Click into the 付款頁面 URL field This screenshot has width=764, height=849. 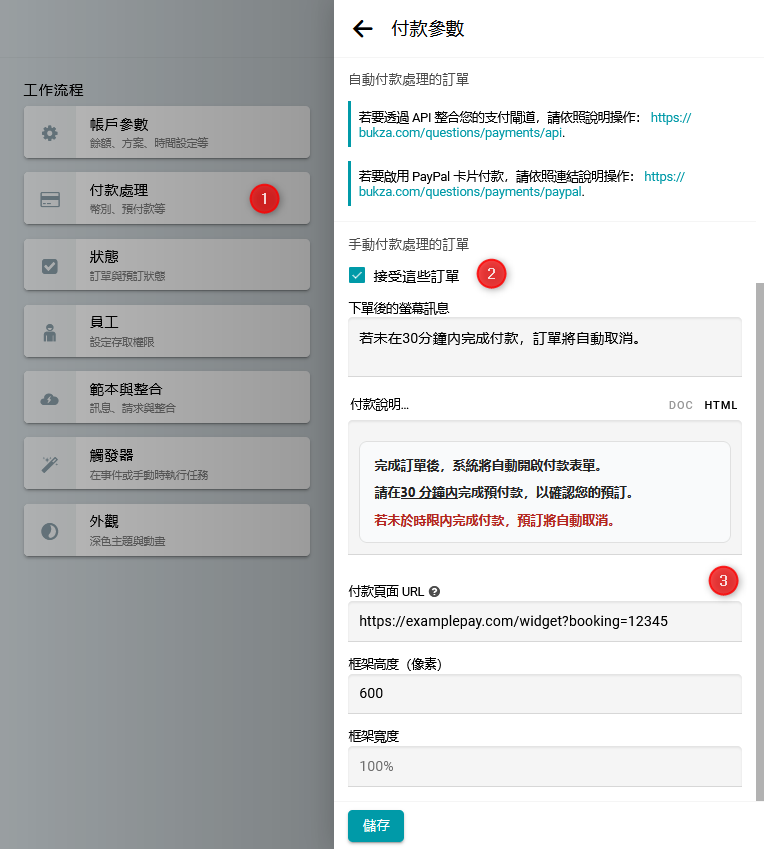(544, 621)
